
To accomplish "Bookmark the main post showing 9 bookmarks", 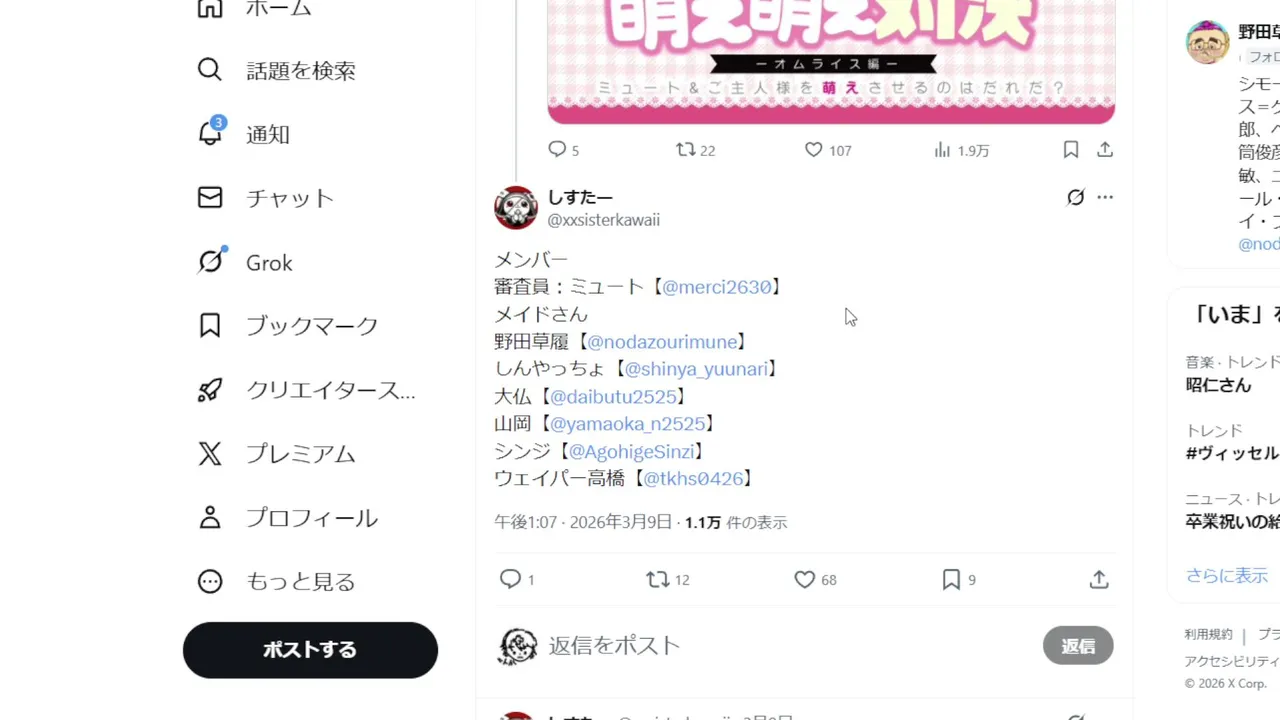I will click(x=951, y=579).
